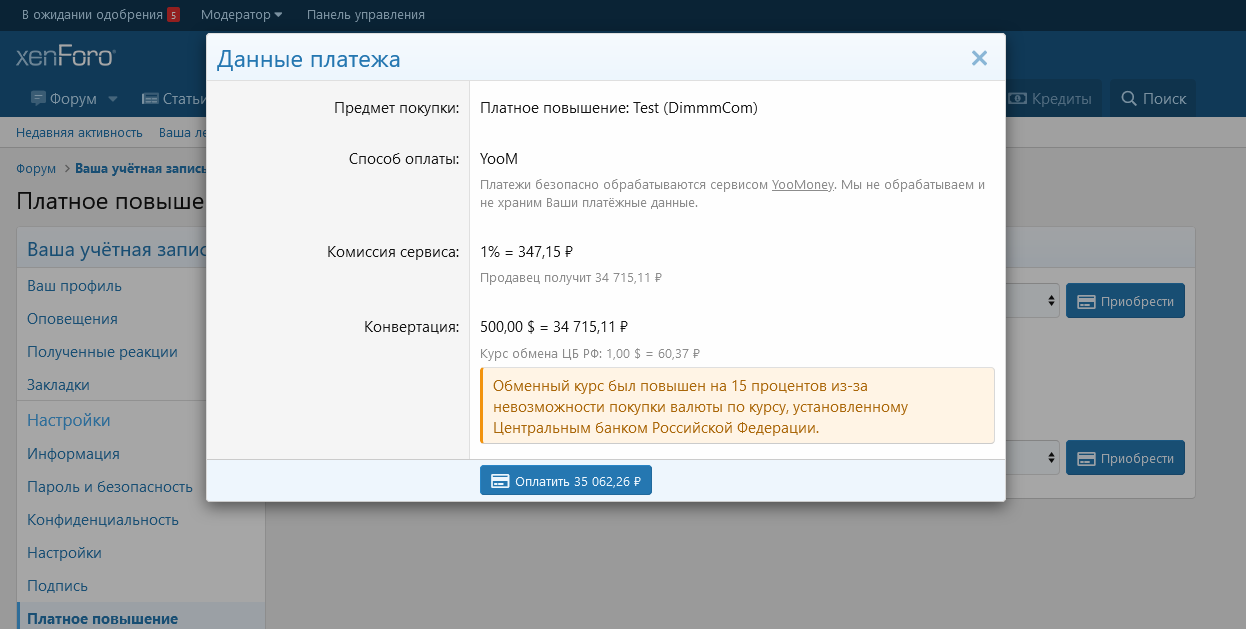1246x629 pixels.
Task: Click the card icon on Оплатить button
Action: coord(500,481)
